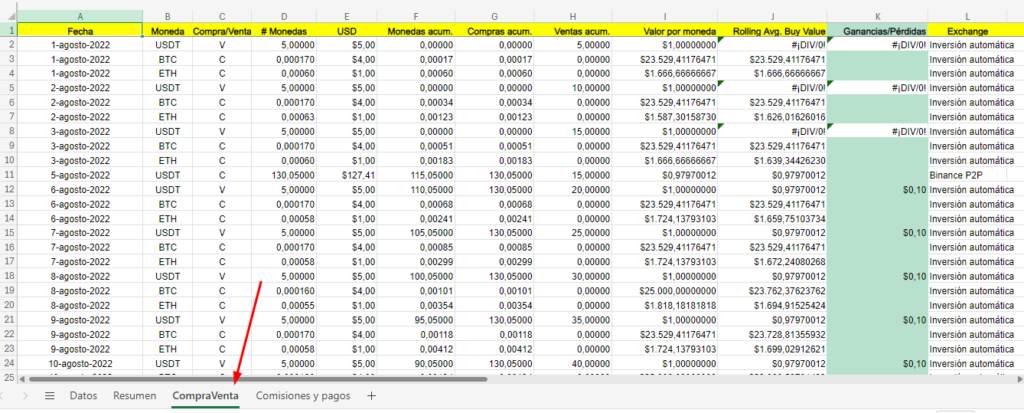This screenshot has height=413, width=1024.
Task: Switch to the Datos sheet tab
Action: 83,396
